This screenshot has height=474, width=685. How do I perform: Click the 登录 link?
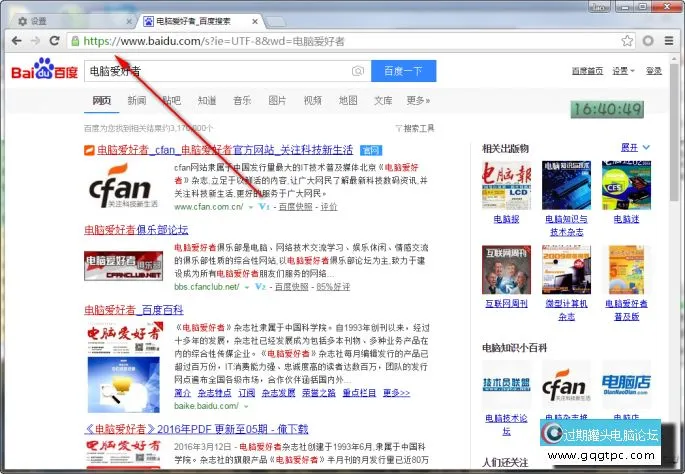[x=654, y=71]
